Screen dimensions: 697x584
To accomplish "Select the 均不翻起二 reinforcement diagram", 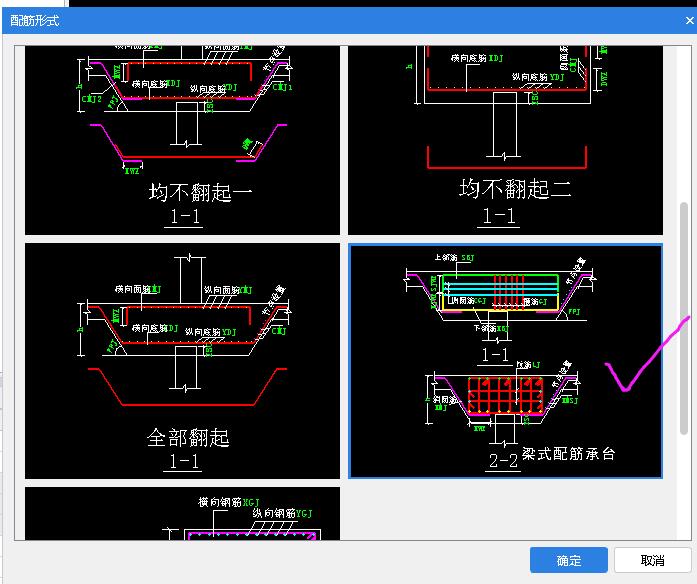I will tap(505, 140).
